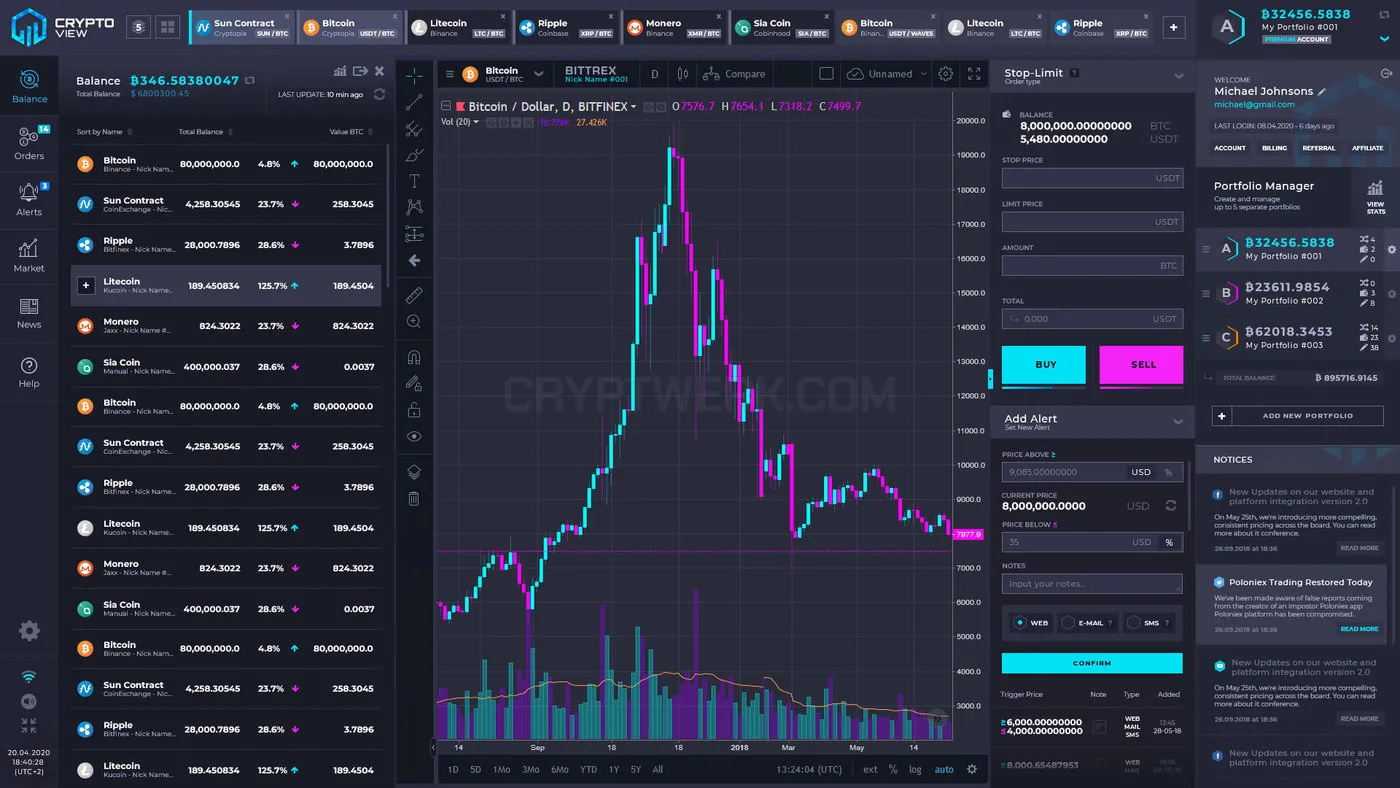The height and width of the screenshot is (788, 1400).
Task: Open View Stats in Portfolio Manager
Action: [x=1375, y=197]
